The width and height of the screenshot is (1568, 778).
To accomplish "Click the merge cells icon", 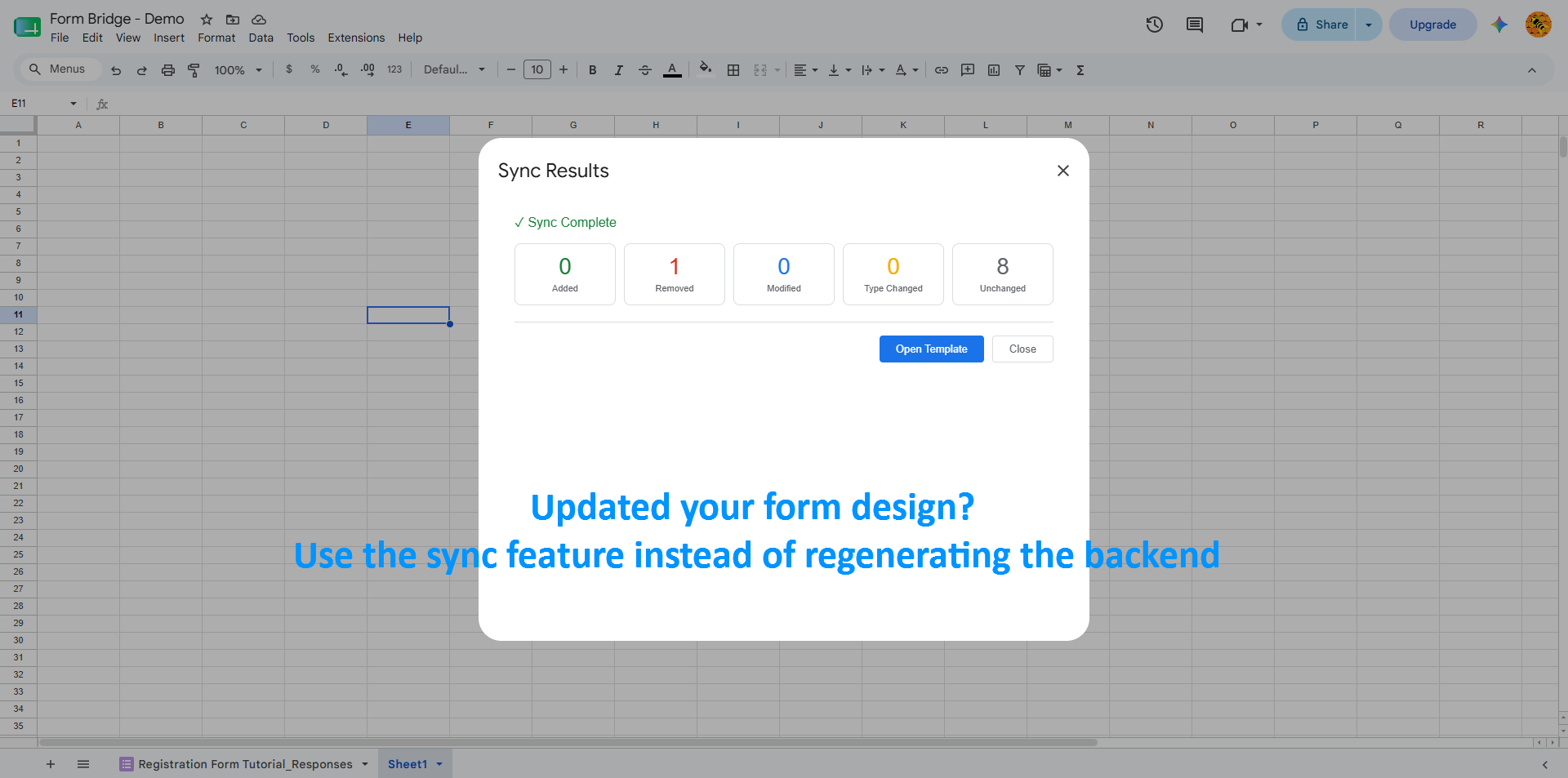I will (760, 70).
